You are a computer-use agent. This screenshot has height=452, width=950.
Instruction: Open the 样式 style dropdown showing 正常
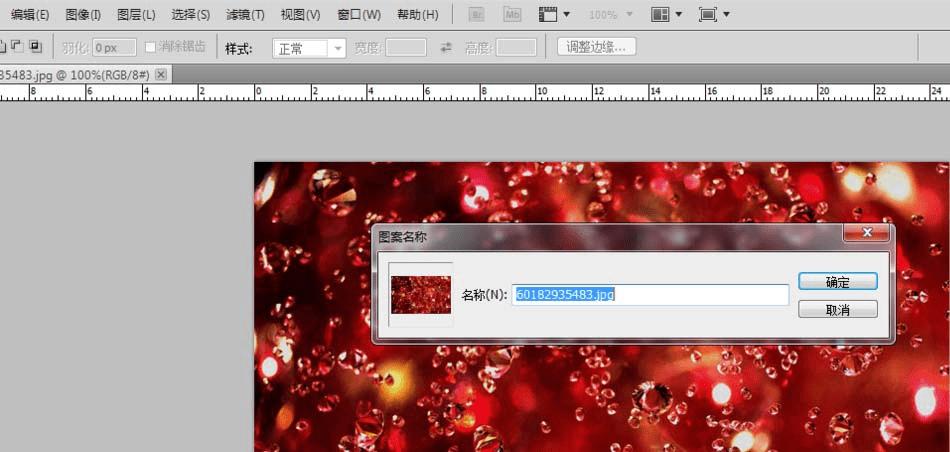point(309,48)
